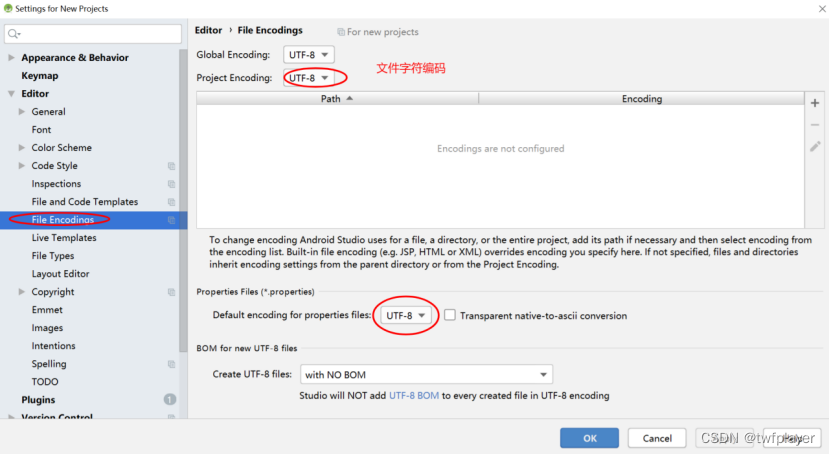Click the copy icon beside For new projects
The image size is (830, 455).
pyautogui.click(x=341, y=32)
